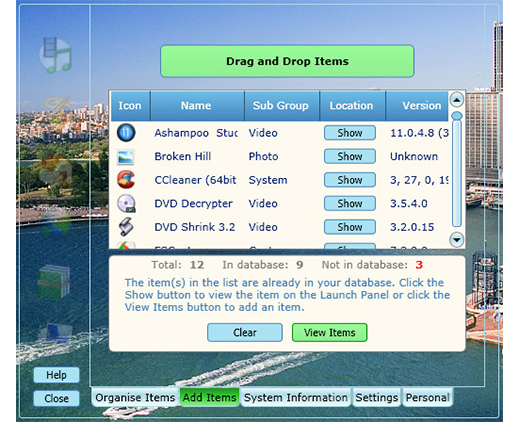
Task: Select the "DVD Decrypter" name cell
Action: tap(193, 203)
